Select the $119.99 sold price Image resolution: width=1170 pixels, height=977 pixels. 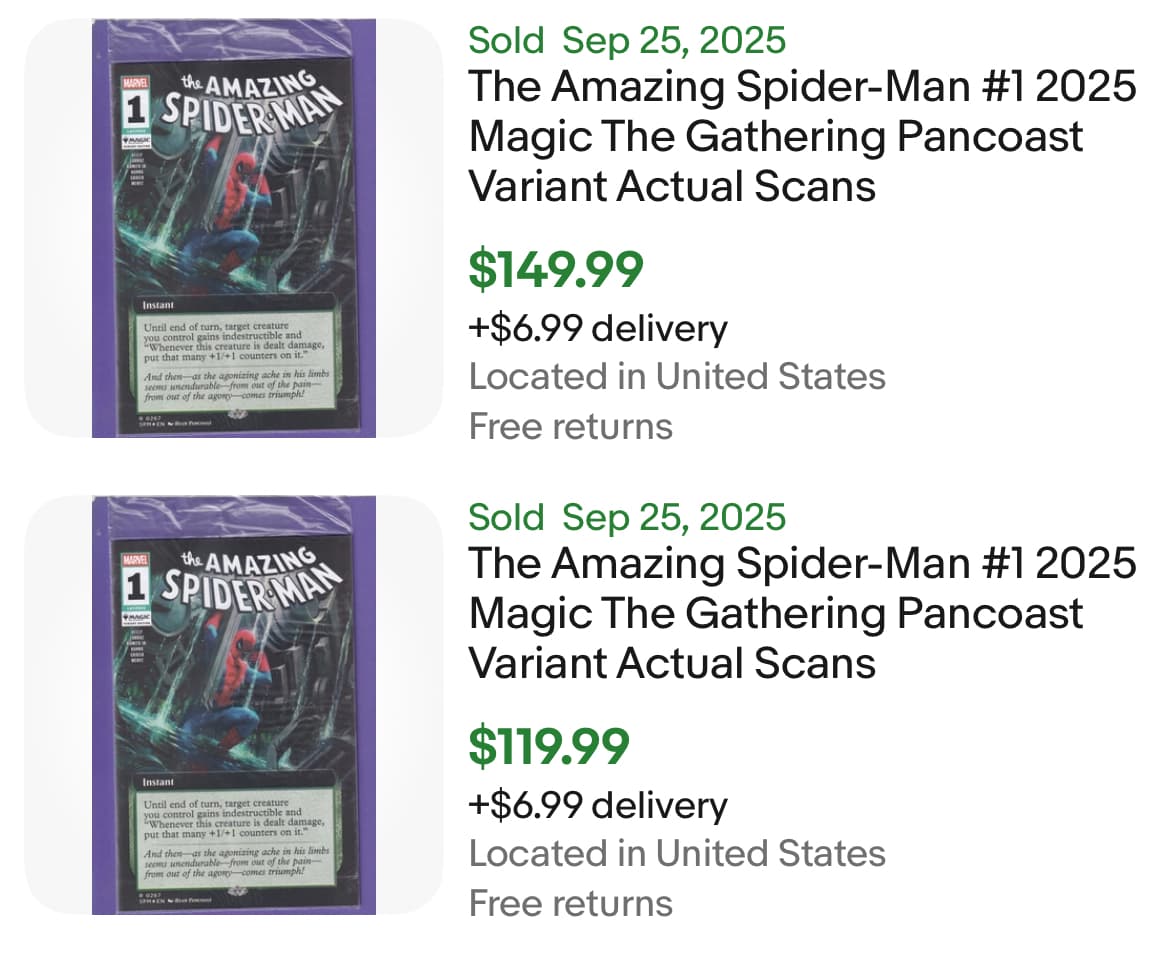click(550, 746)
